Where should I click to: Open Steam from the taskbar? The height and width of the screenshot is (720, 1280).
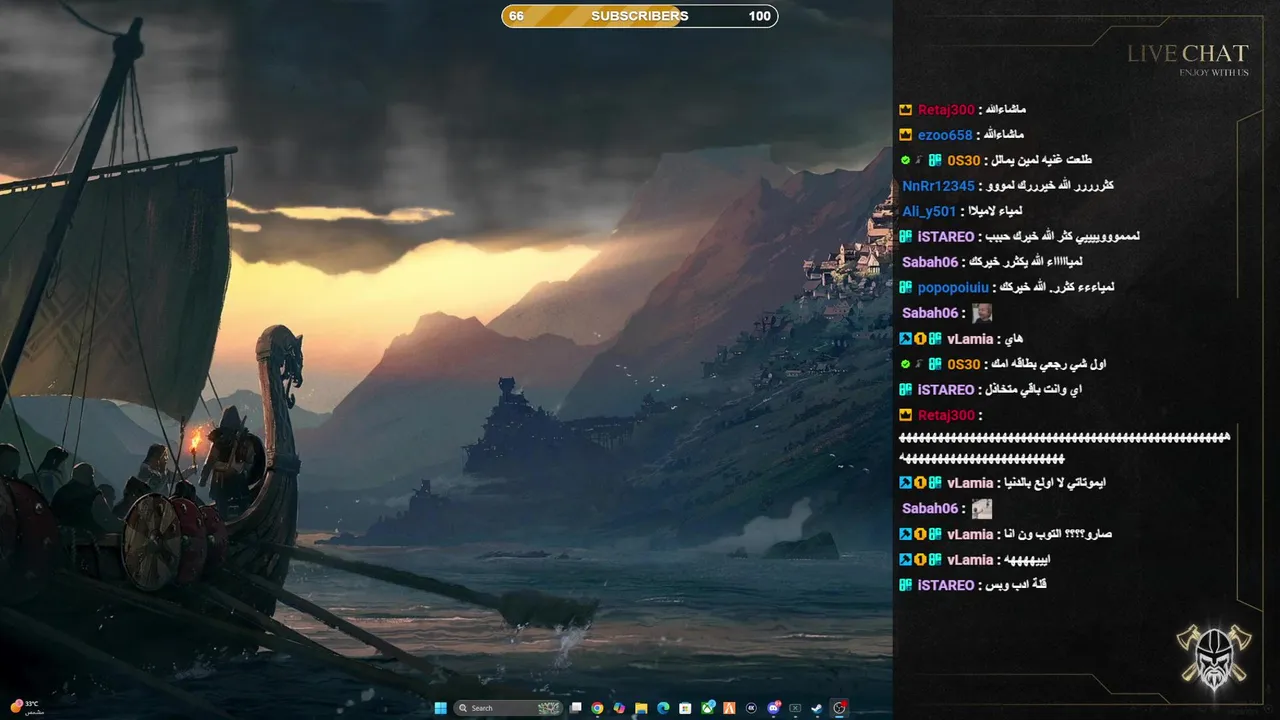click(x=817, y=708)
